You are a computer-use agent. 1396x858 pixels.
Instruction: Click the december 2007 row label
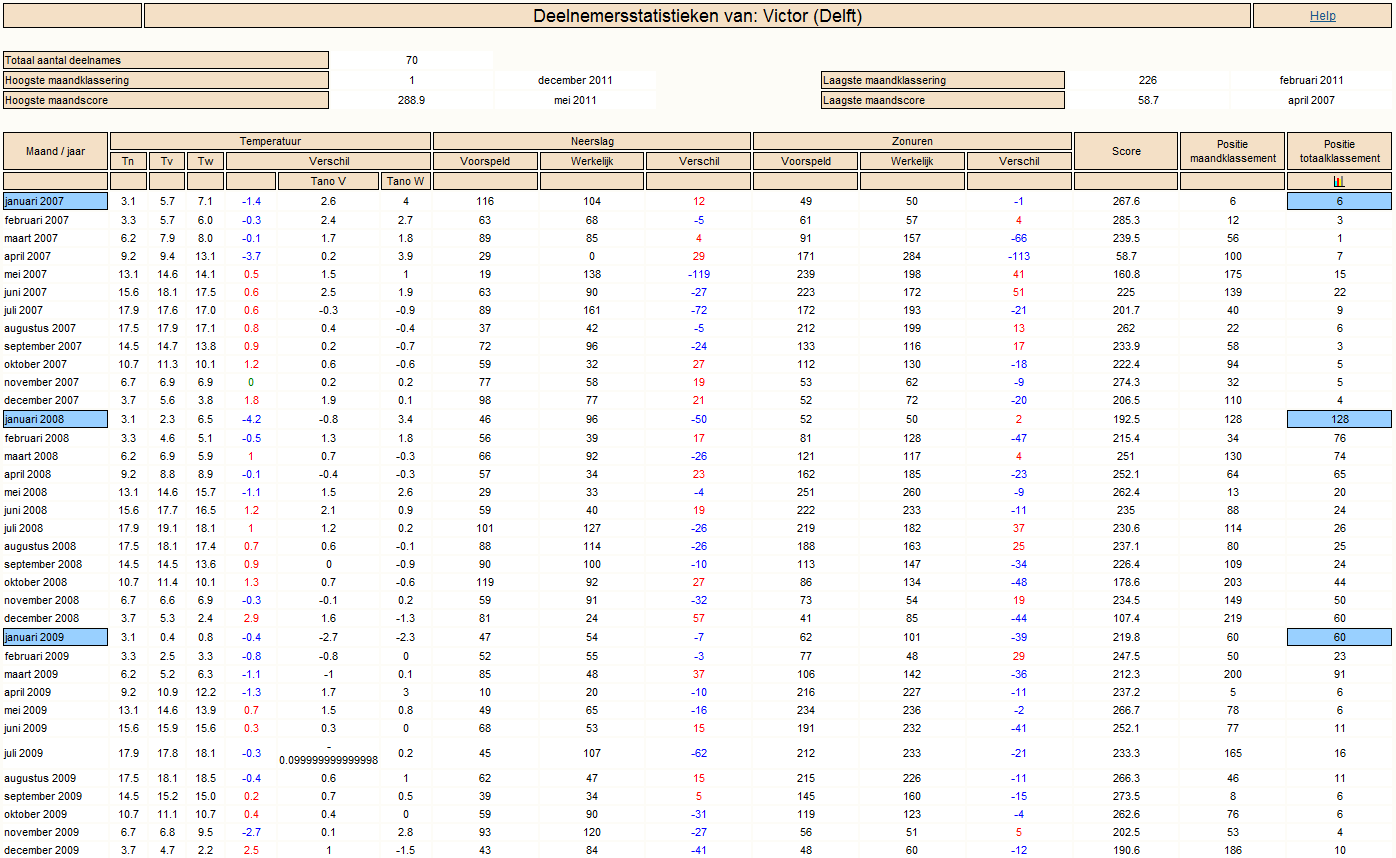click(42, 400)
